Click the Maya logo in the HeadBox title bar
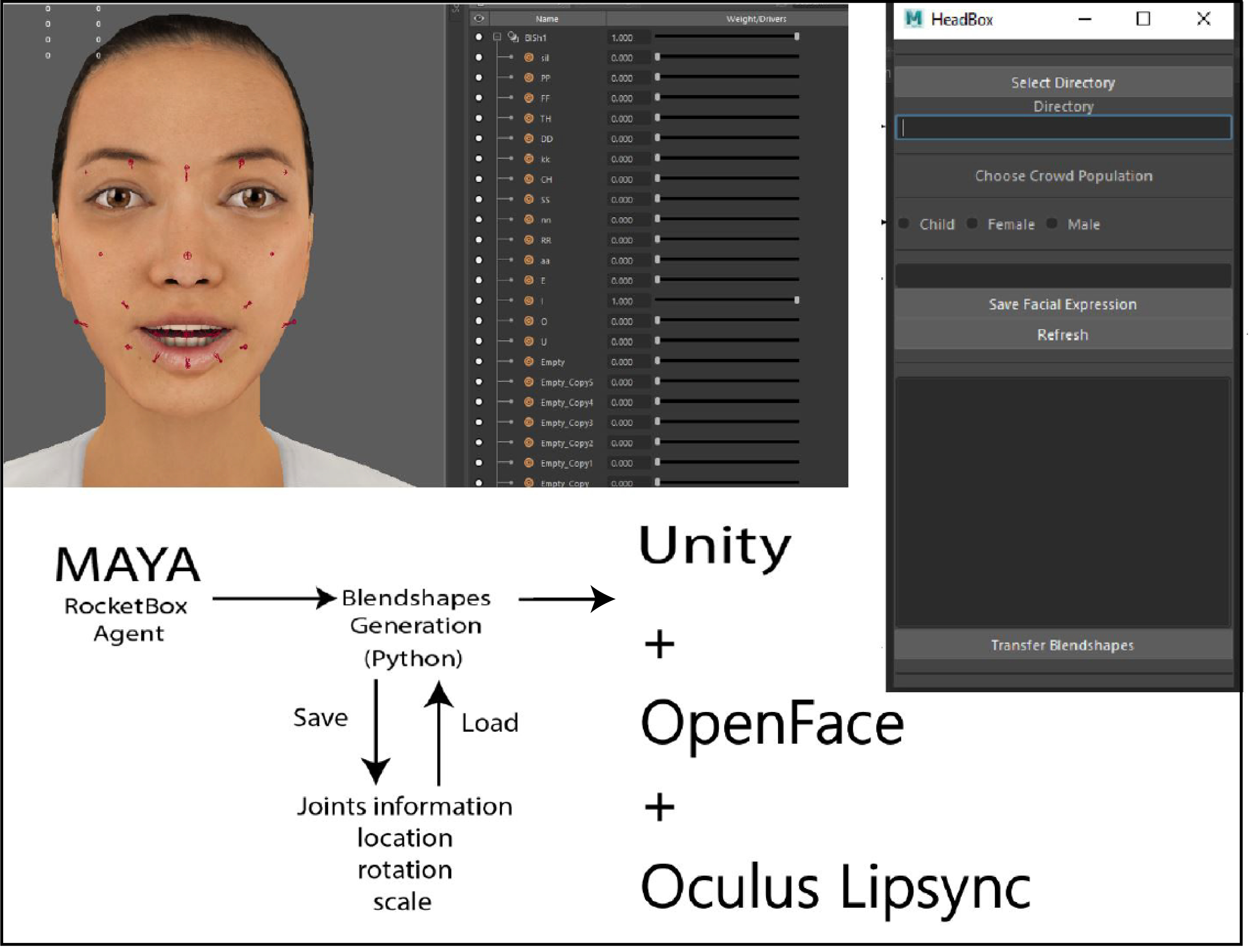This screenshot has width=1249, height=952. [914, 19]
